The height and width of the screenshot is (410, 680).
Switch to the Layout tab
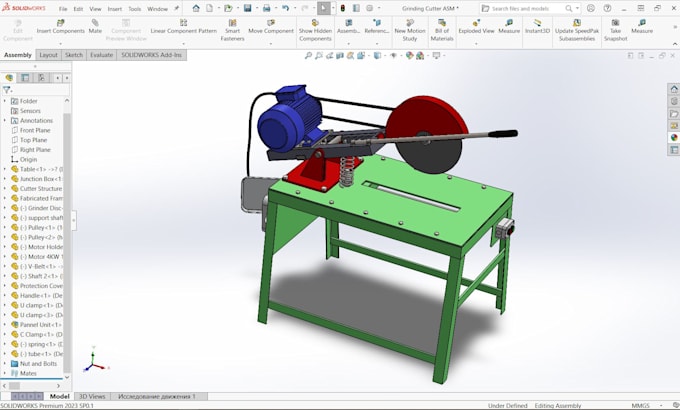tap(48, 55)
